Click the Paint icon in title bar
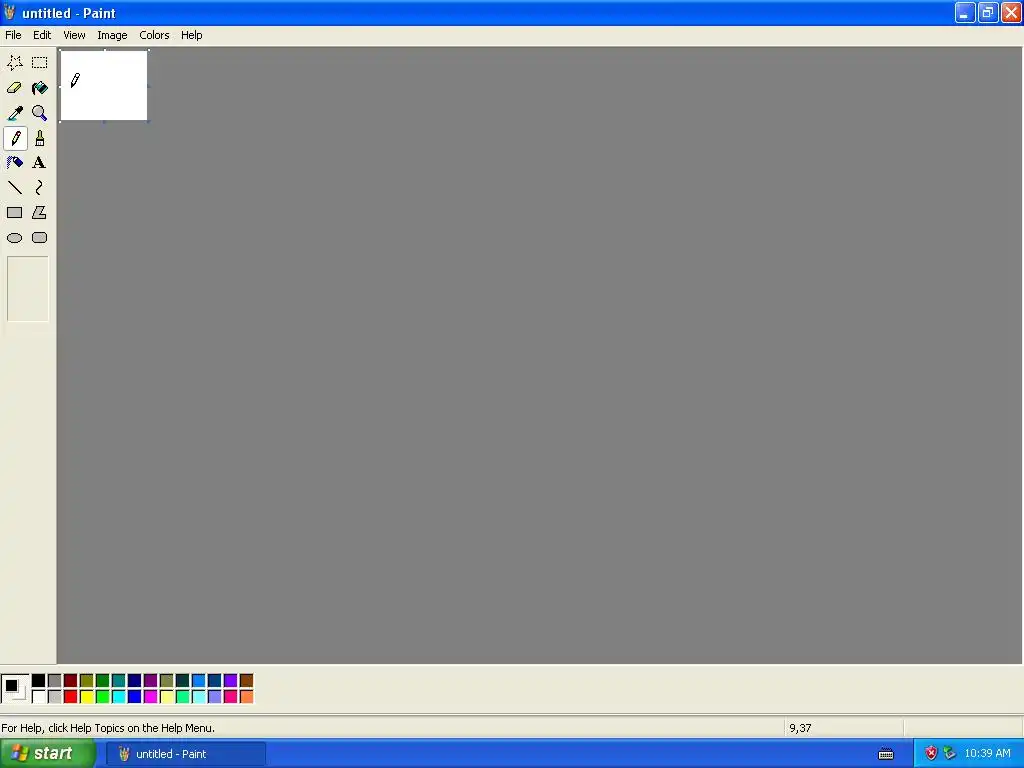1024x768 pixels. pyautogui.click(x=9, y=12)
